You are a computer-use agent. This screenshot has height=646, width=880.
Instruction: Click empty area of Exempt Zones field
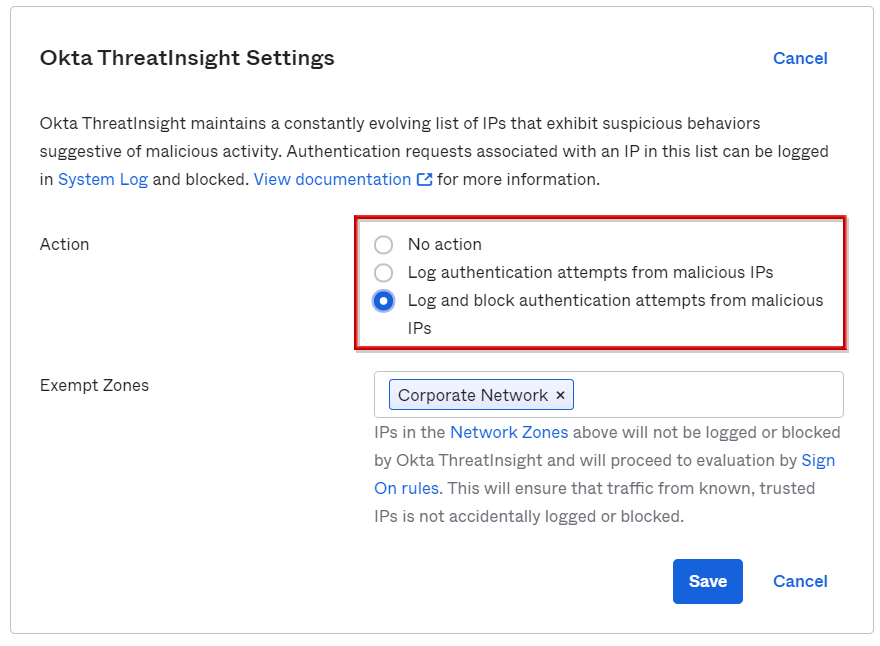click(710, 395)
